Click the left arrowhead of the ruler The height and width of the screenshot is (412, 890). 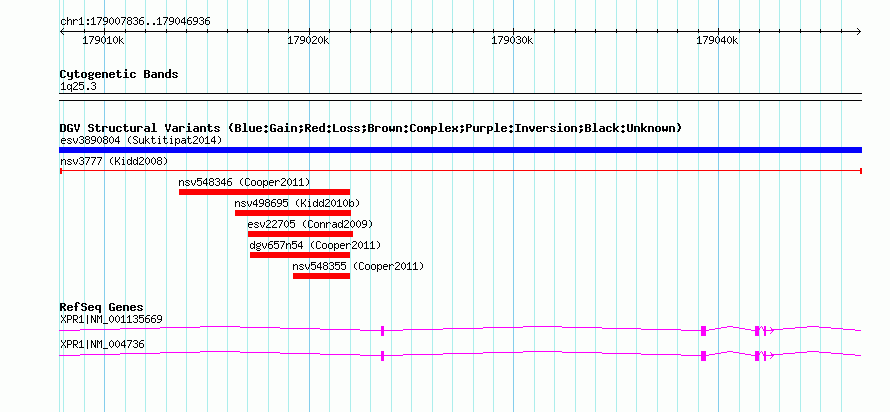[x=62, y=32]
